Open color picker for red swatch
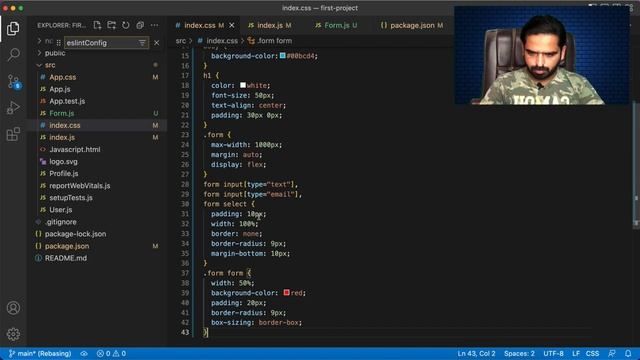This screenshot has height=360, width=640. [287, 293]
